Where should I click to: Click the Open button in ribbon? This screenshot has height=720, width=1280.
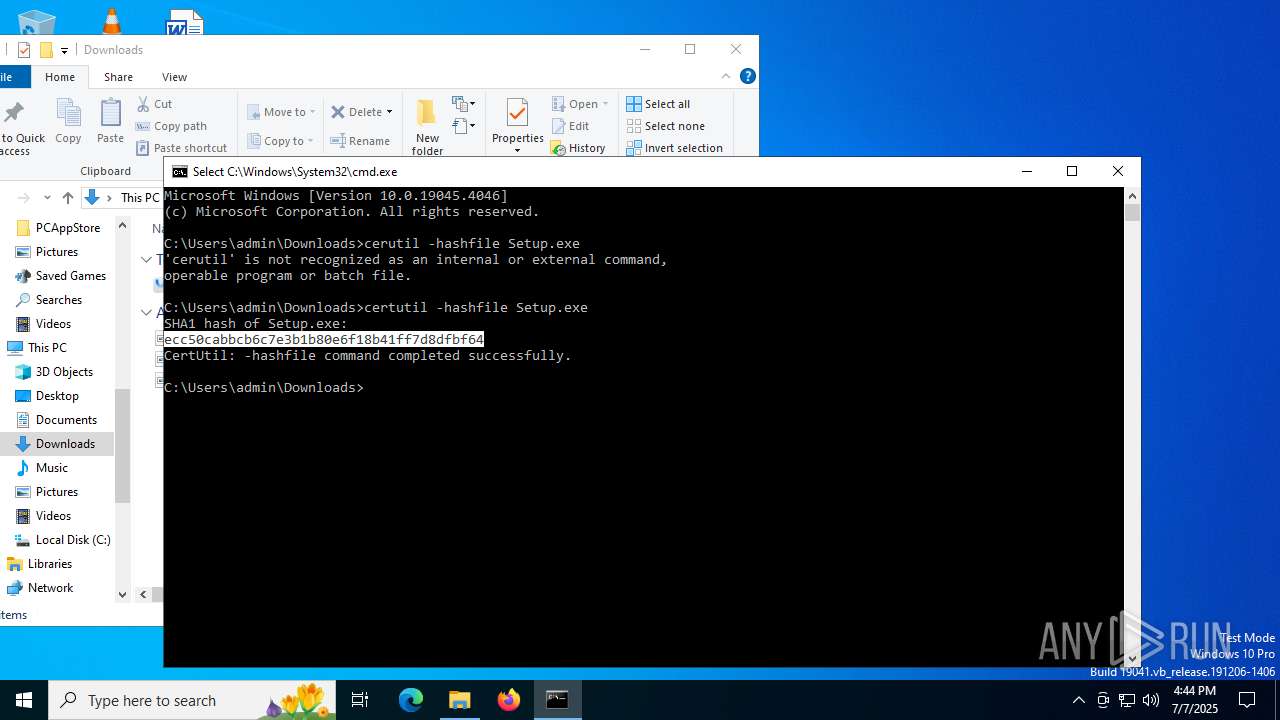click(575, 104)
